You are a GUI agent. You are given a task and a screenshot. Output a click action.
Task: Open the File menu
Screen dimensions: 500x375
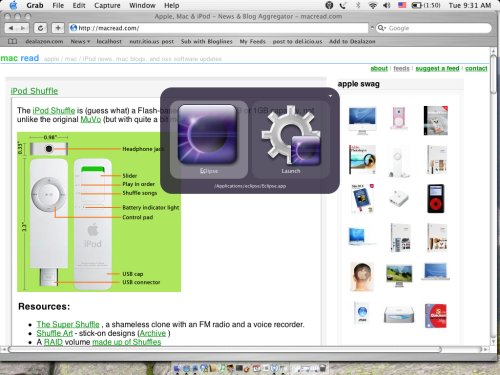coord(58,5)
